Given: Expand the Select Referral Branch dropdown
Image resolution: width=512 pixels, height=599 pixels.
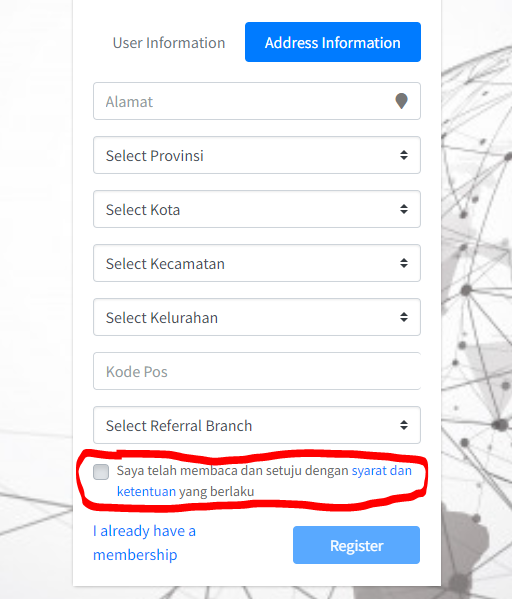Looking at the screenshot, I should coord(257,425).
